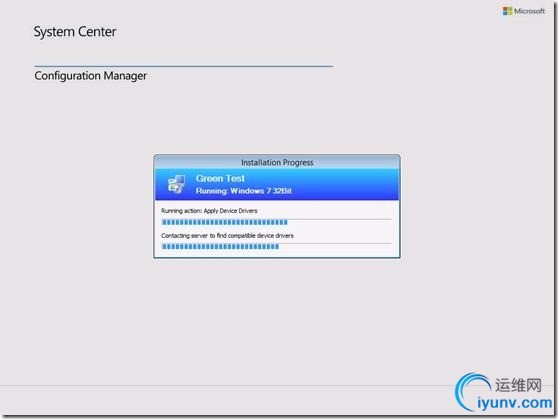Click "Contacting server to find compatible device drivers"
This screenshot has width=558, height=419.
point(227,236)
